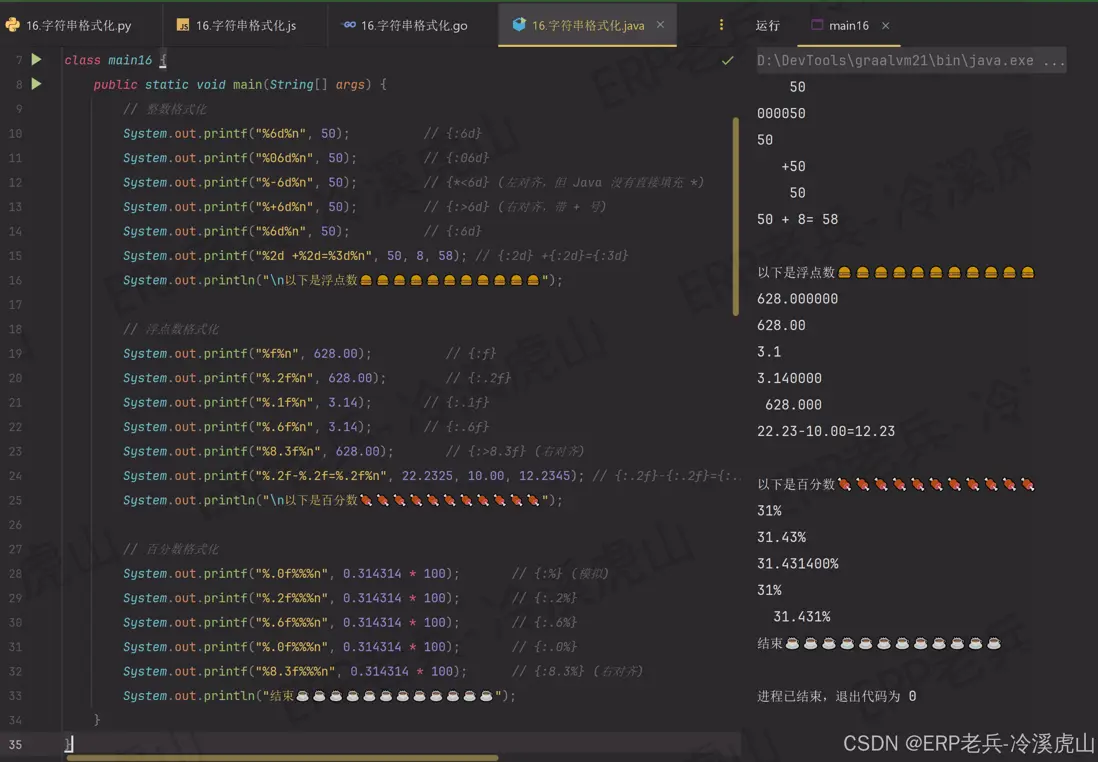This screenshot has width=1098, height=762.
Task: Click the JS file icon on second tab
Action: (x=183, y=25)
